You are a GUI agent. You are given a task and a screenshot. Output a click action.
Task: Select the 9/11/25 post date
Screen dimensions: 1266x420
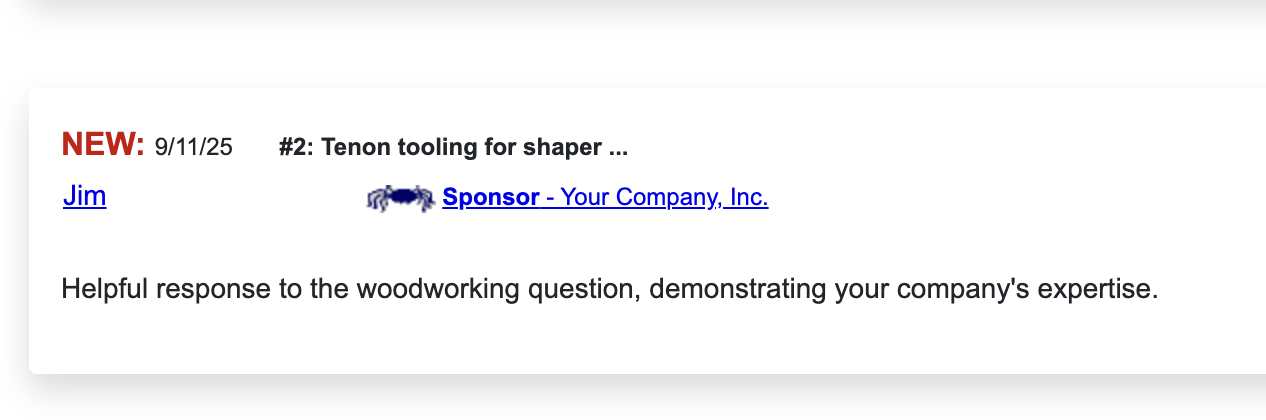194,147
